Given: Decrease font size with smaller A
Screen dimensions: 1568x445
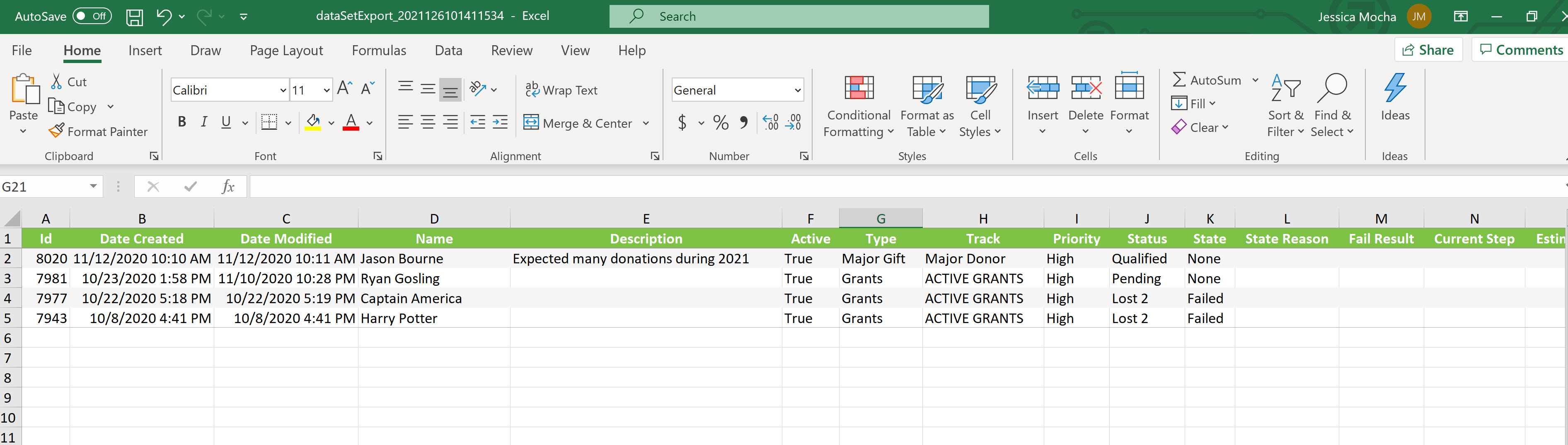Looking at the screenshot, I should (368, 89).
